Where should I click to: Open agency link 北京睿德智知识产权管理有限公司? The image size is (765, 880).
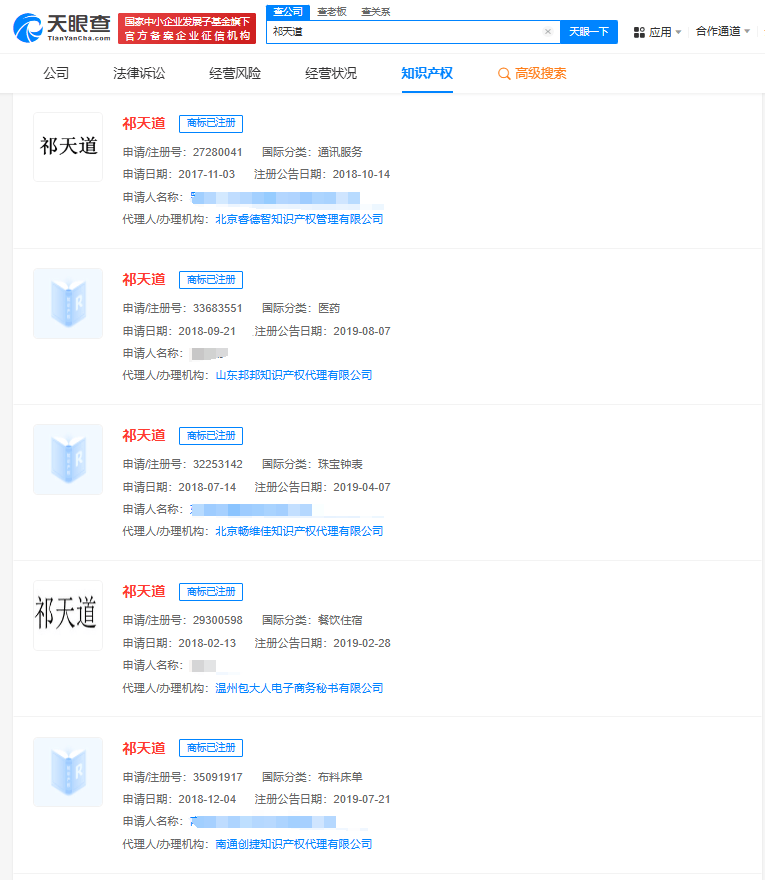coord(299,219)
